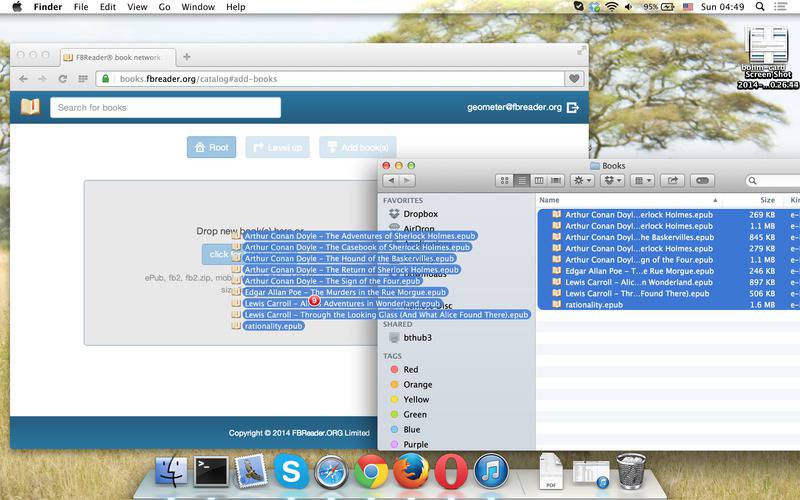The width and height of the screenshot is (800, 500).
Task: Click the FBReader book logo
Action: point(30,107)
